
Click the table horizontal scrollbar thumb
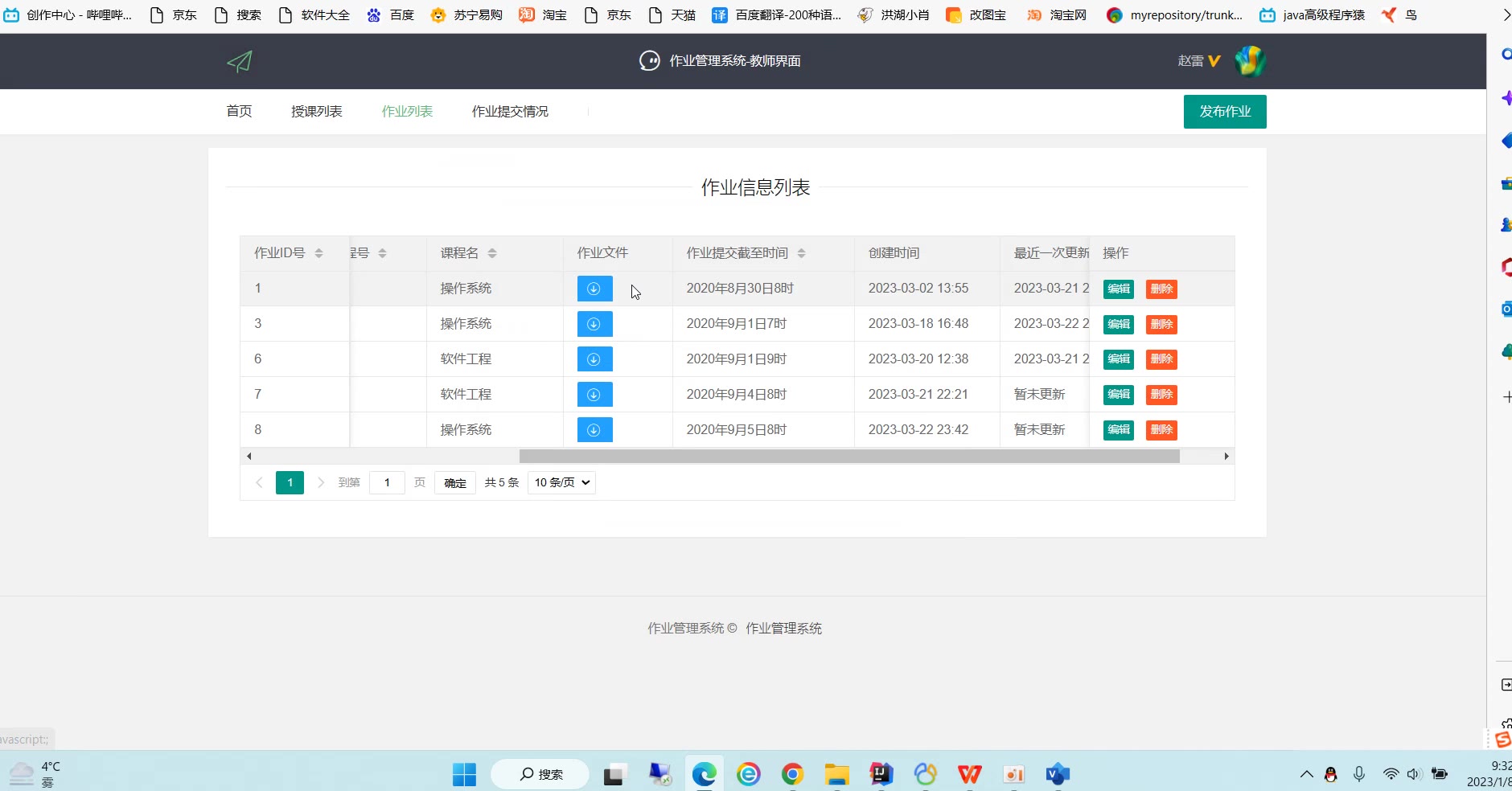[848, 457]
